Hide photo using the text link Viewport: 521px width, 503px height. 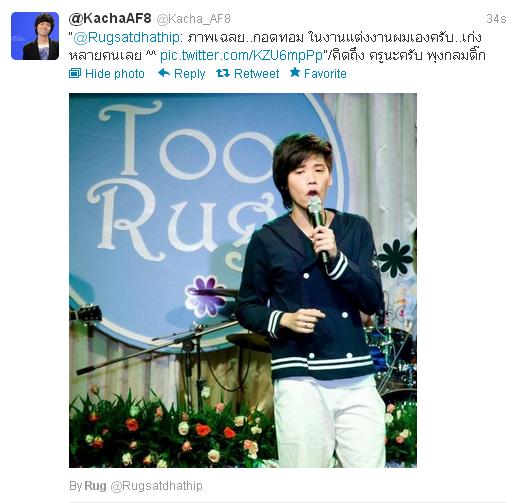[x=115, y=74]
